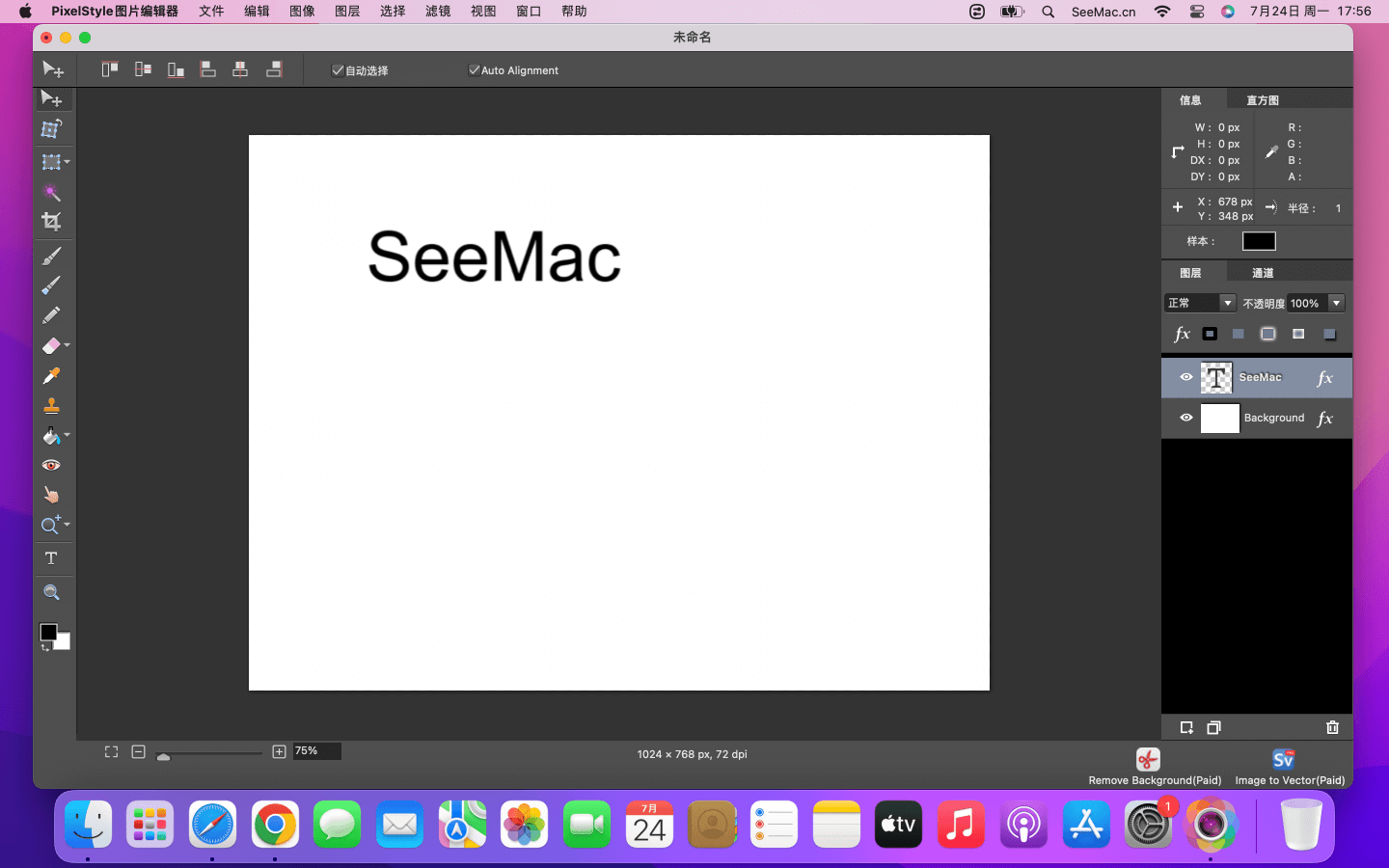Select the Clone Stamp tool

coord(51,406)
